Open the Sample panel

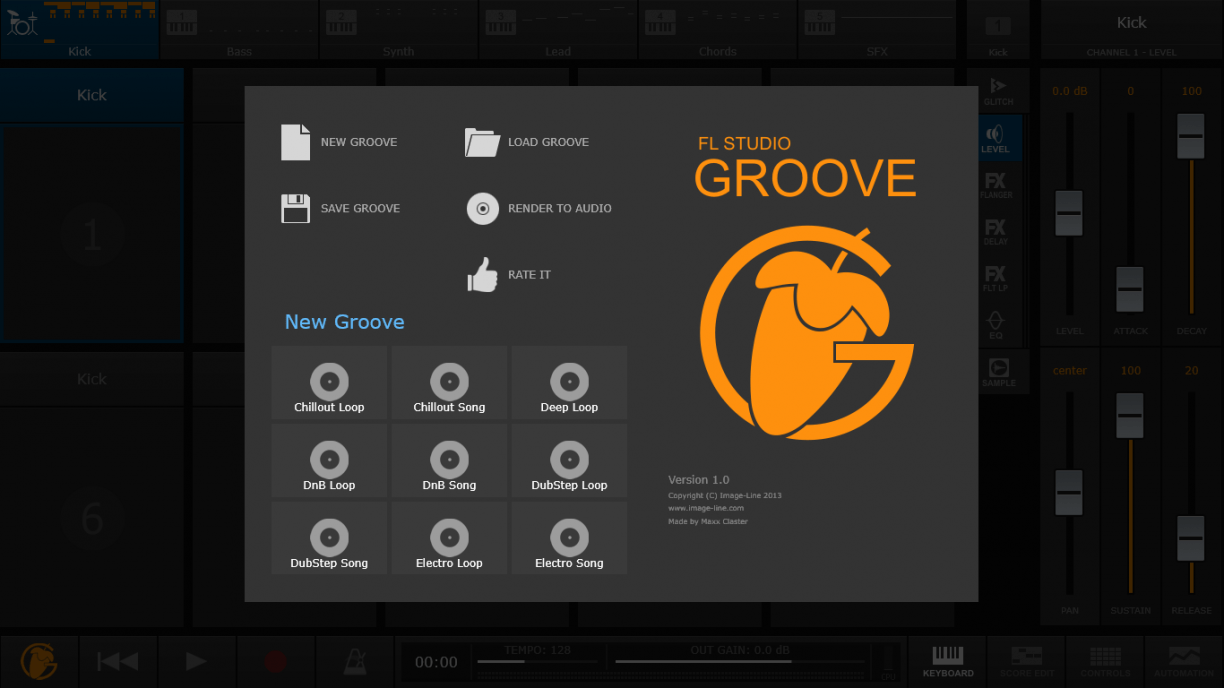point(997,371)
